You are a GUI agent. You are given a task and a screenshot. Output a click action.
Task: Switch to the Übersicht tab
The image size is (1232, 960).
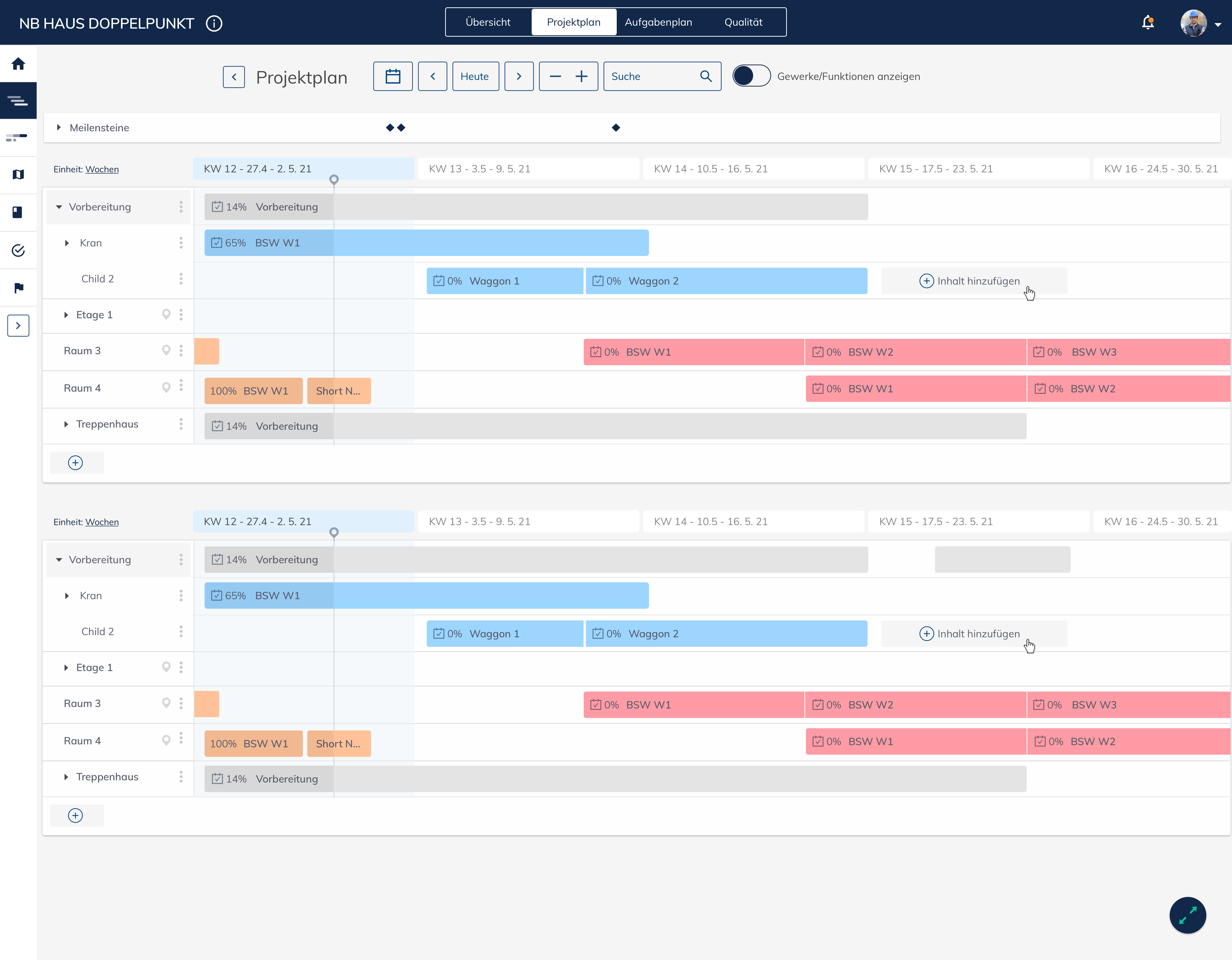[x=488, y=22]
